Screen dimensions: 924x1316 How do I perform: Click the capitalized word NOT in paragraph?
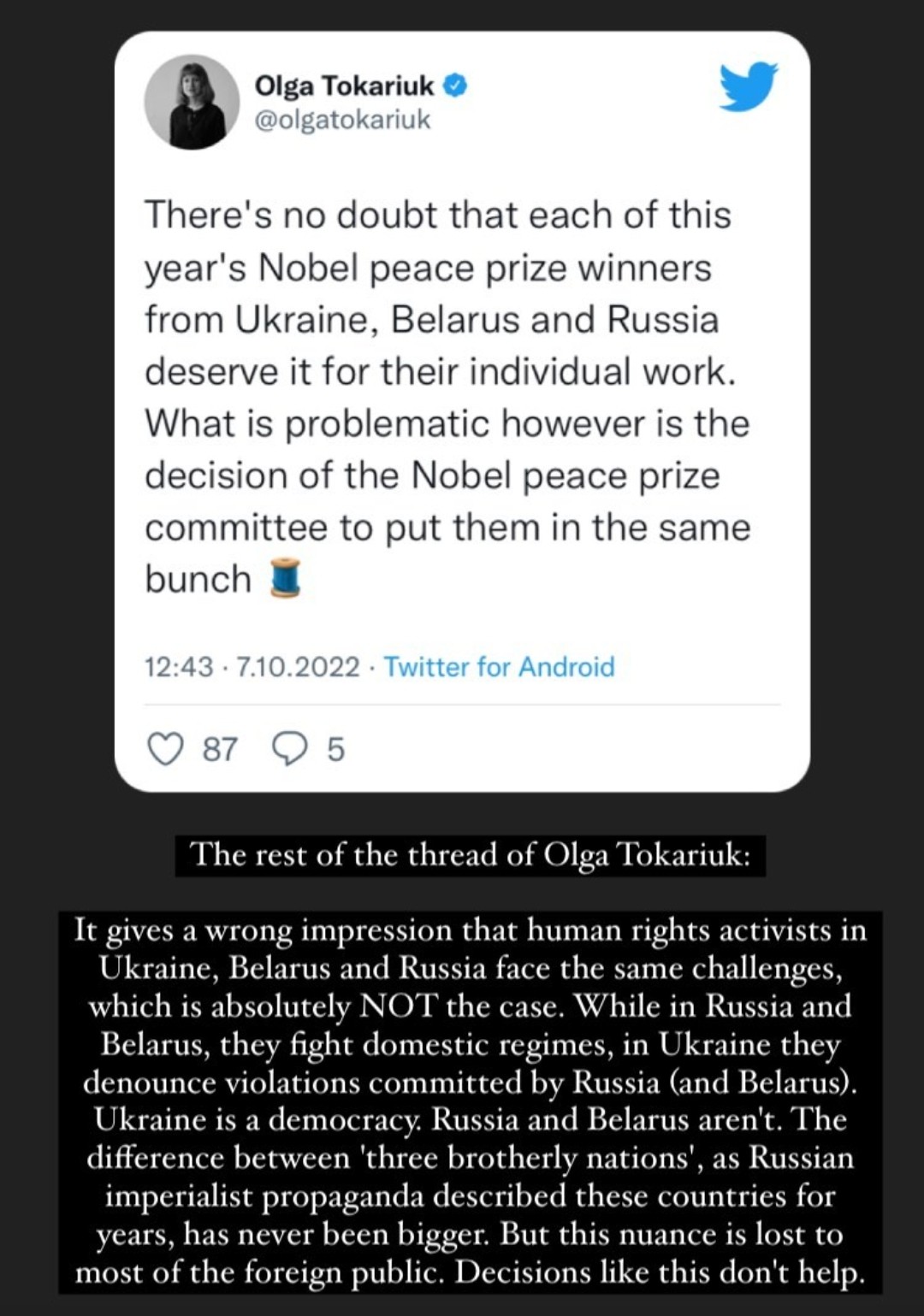[x=399, y=1006]
